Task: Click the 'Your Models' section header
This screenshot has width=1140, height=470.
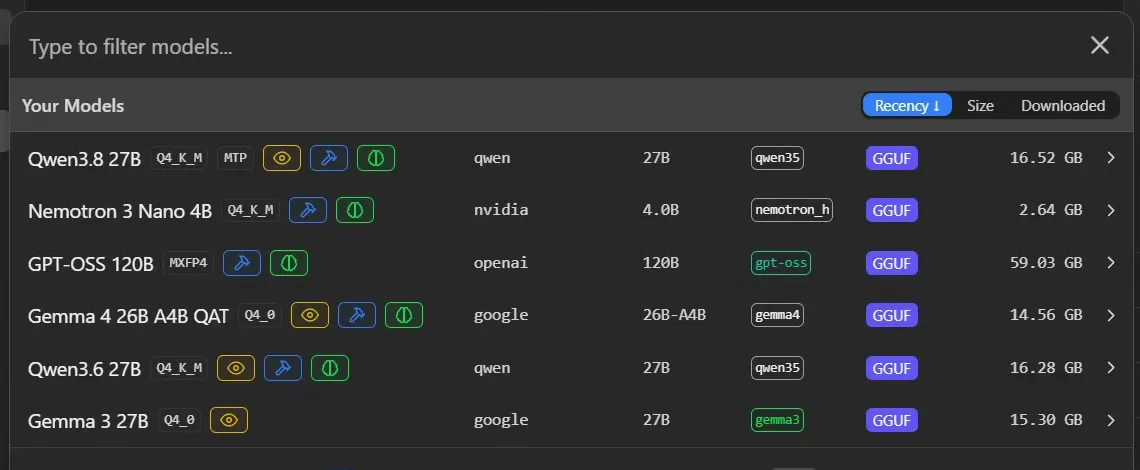Action: click(x=73, y=105)
